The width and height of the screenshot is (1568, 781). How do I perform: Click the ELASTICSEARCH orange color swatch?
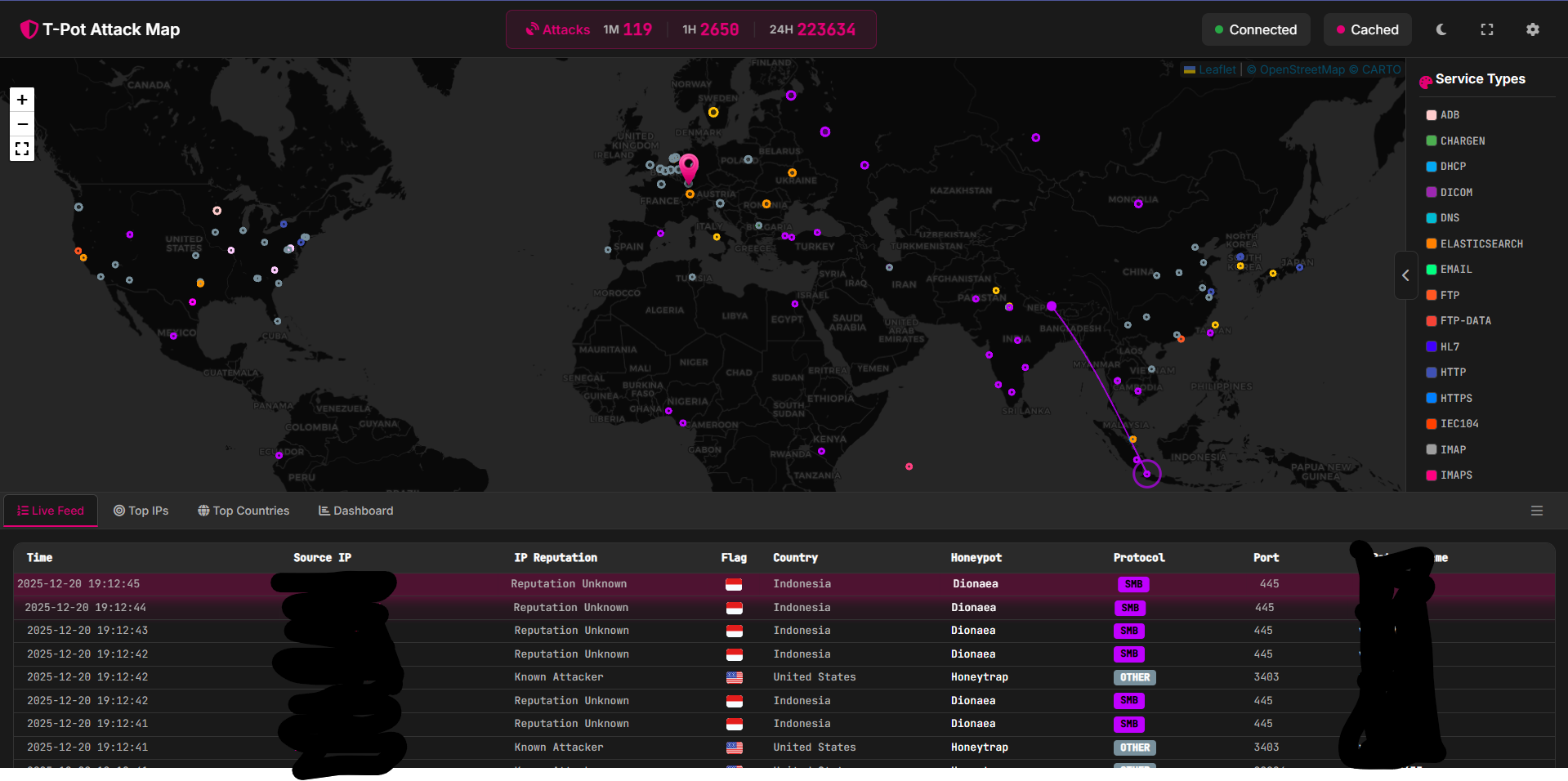(x=1432, y=243)
